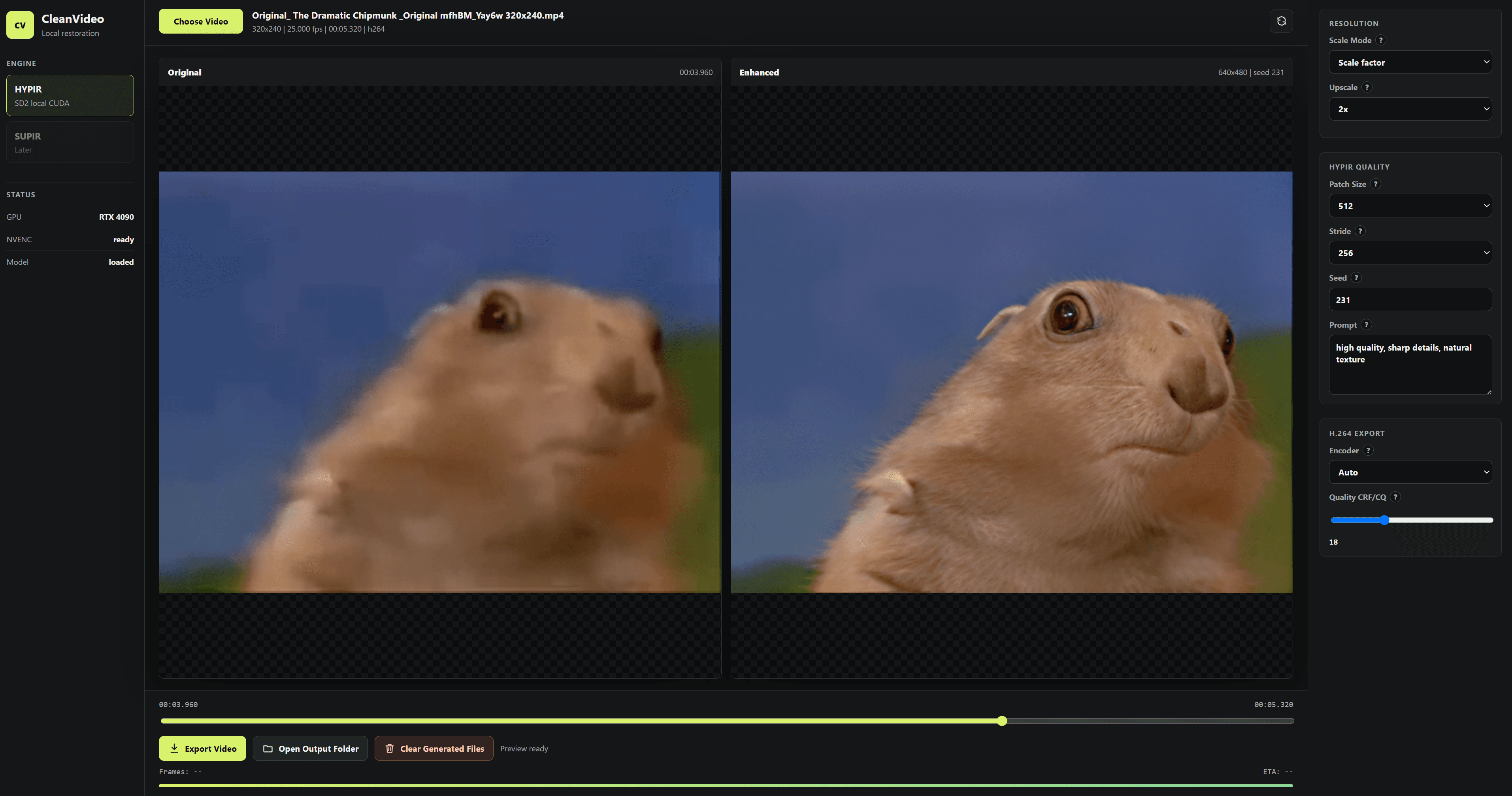
Task: Click Clear Generated Files button
Action: [434, 749]
